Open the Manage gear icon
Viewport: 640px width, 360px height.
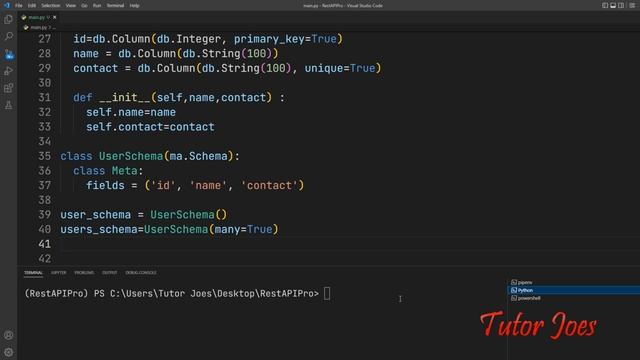8,352
